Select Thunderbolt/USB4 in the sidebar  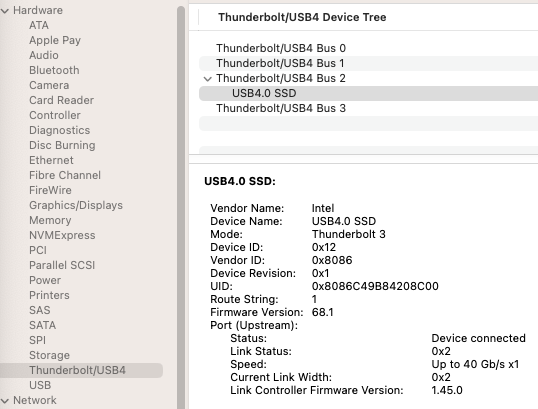pos(81,370)
